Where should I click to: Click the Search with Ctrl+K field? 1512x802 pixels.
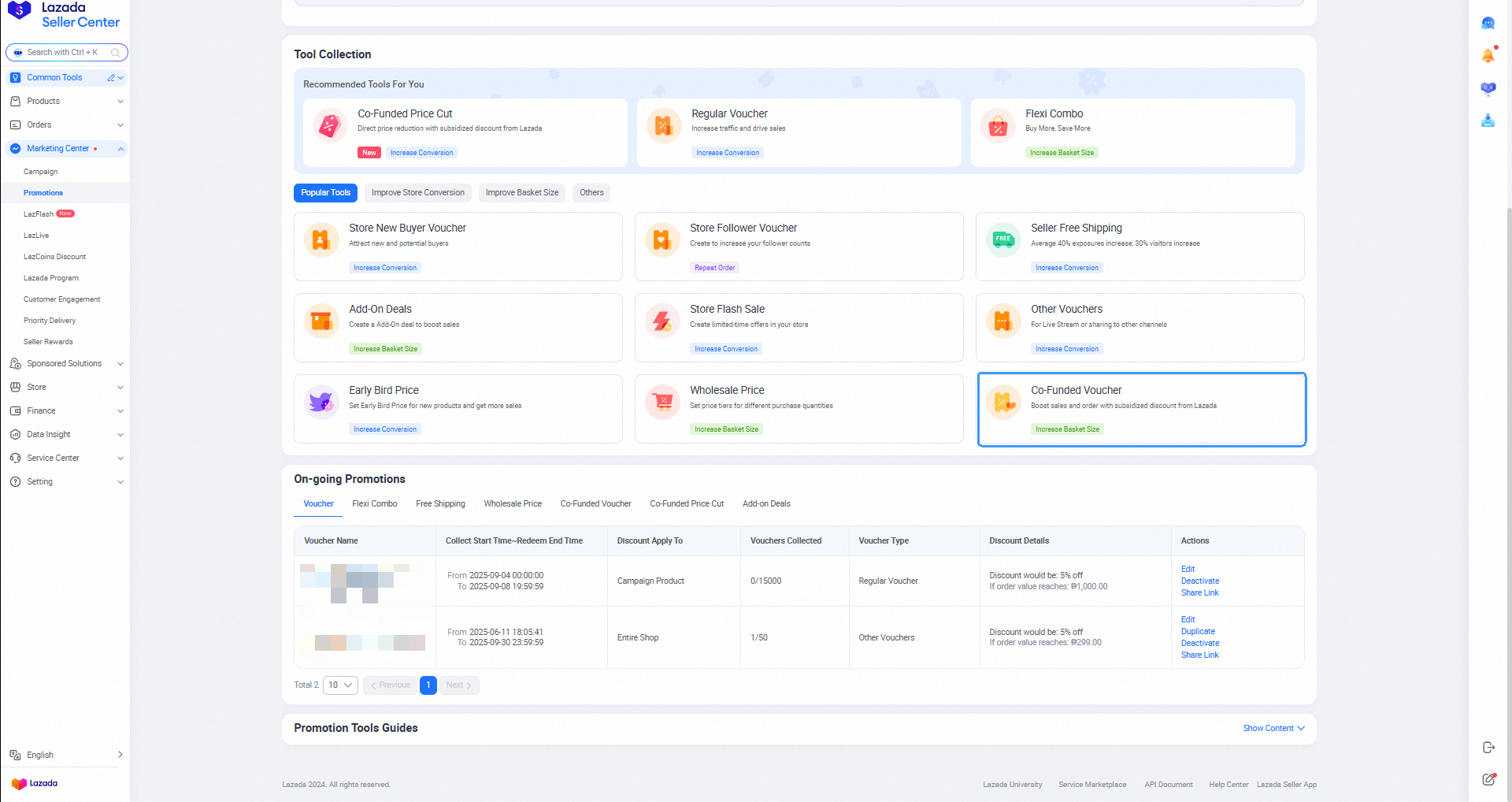click(x=67, y=53)
